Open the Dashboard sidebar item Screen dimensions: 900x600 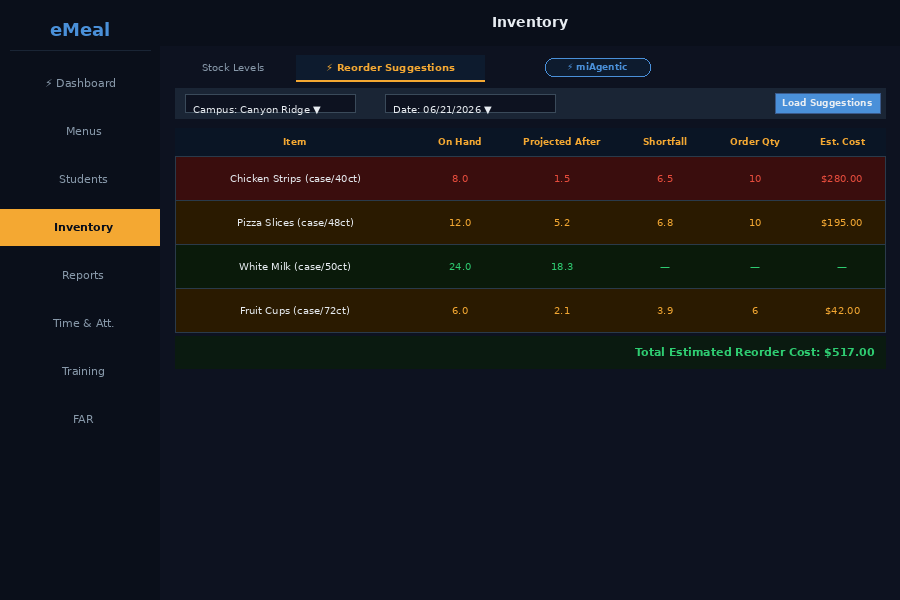click(x=80, y=83)
